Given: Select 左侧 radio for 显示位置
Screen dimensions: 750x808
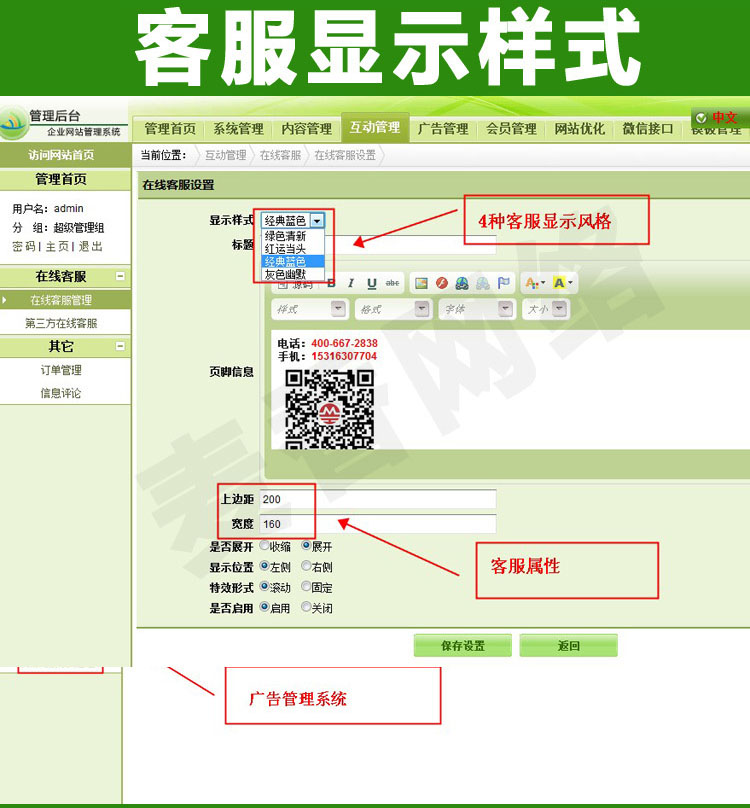Looking at the screenshot, I should (264, 566).
